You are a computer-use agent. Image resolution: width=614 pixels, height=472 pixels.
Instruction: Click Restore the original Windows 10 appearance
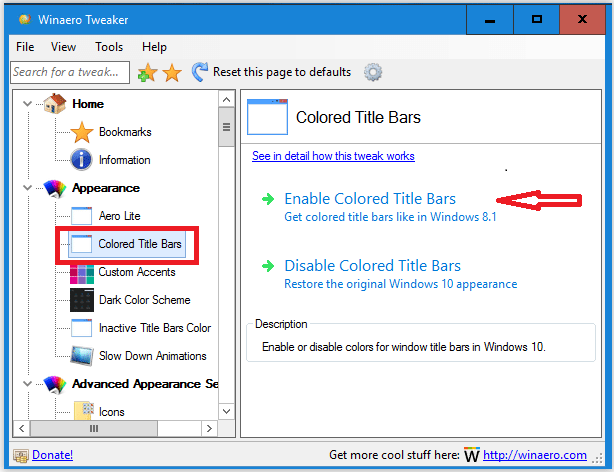coord(401,284)
